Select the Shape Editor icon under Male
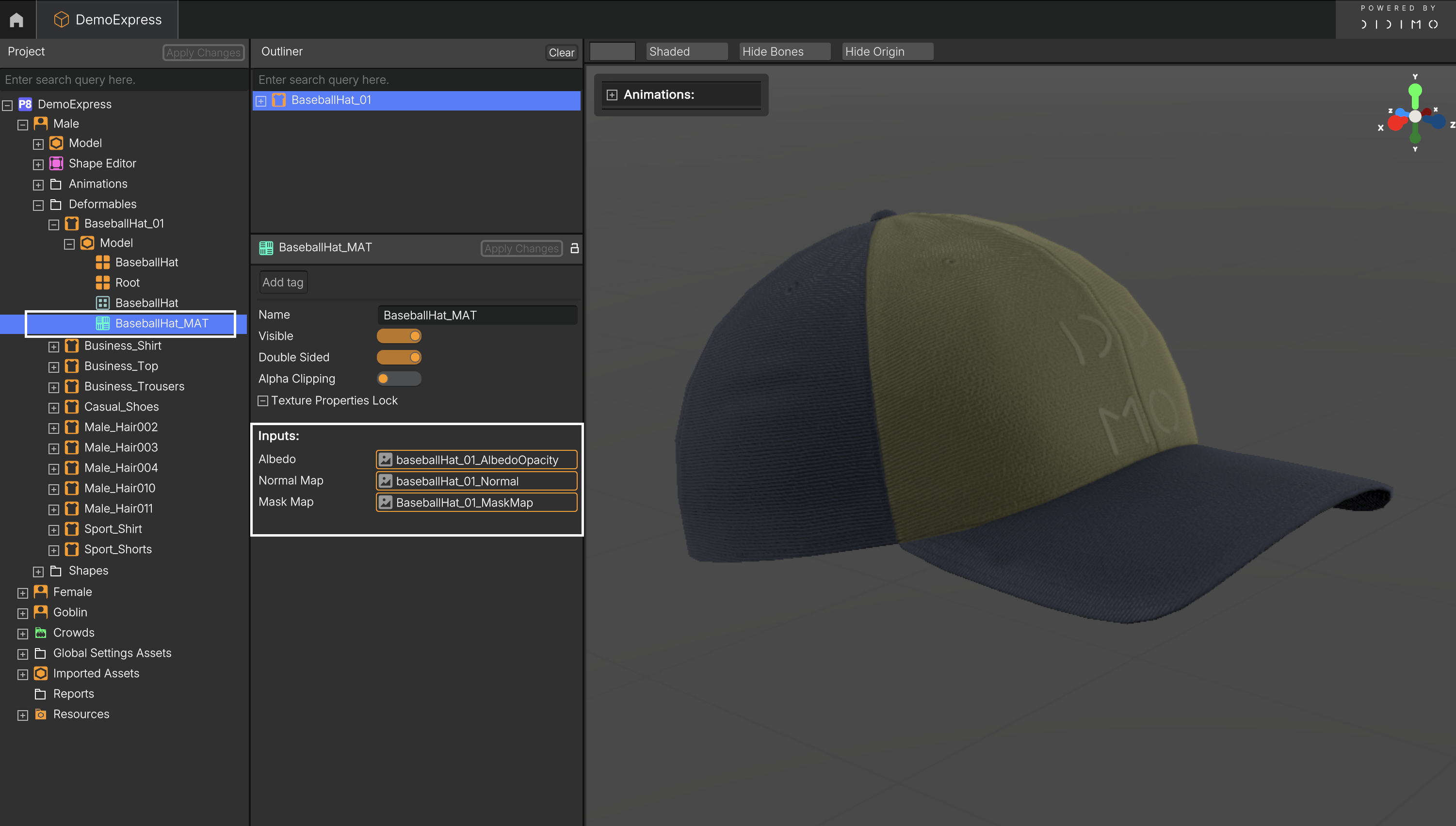The height and width of the screenshot is (826, 1456). [56, 163]
